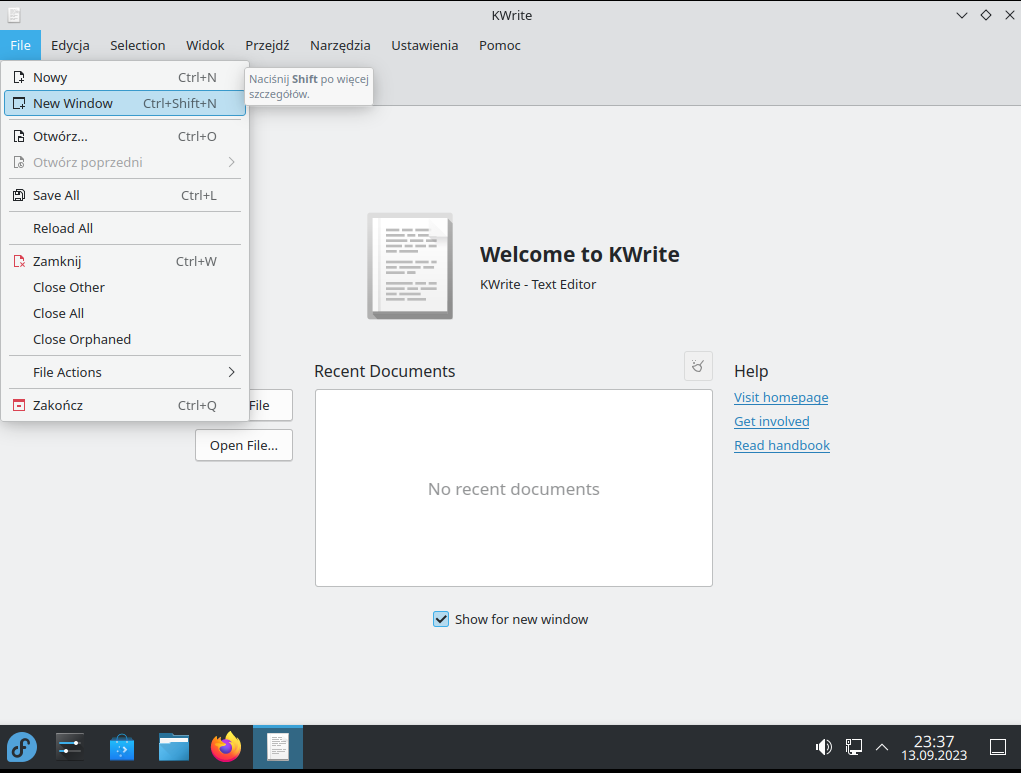Choose Close Other in File menu

pyautogui.click(x=125, y=287)
